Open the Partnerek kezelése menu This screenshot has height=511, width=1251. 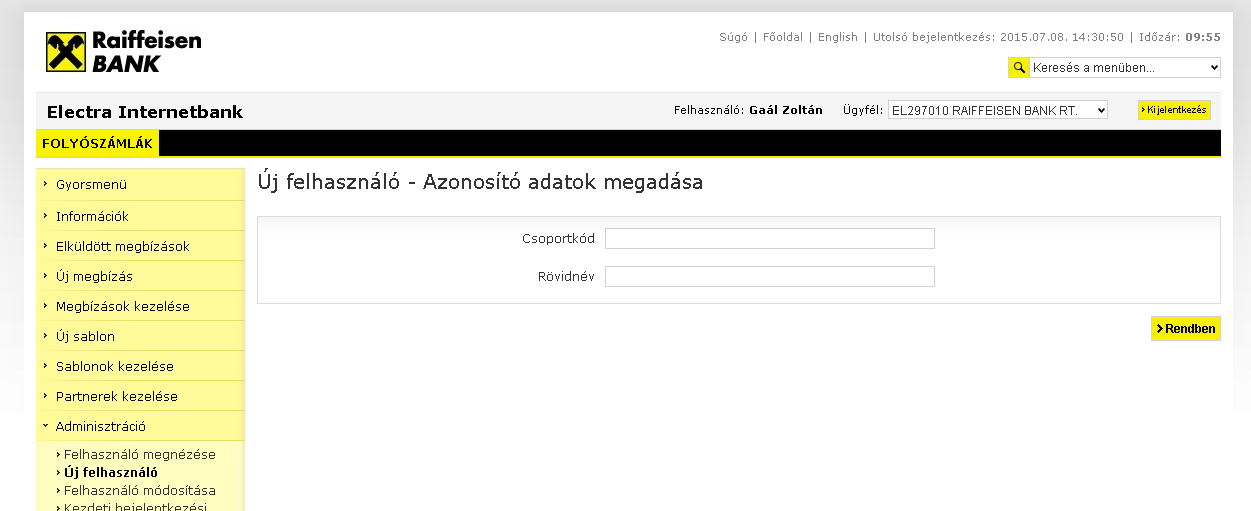[140, 396]
